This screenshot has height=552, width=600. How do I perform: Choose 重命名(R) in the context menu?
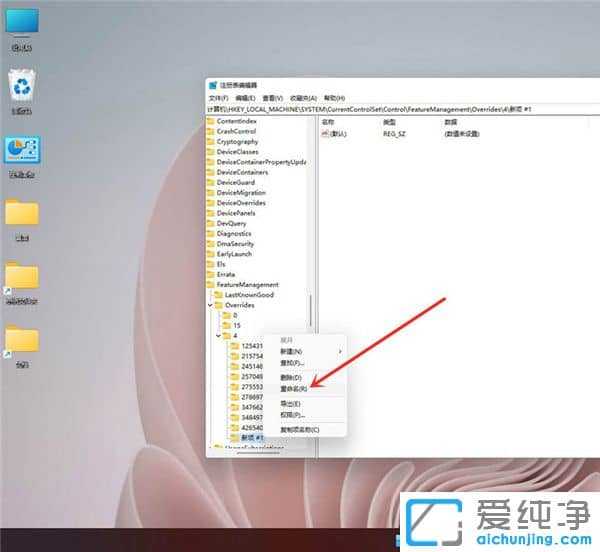pyautogui.click(x=306, y=389)
